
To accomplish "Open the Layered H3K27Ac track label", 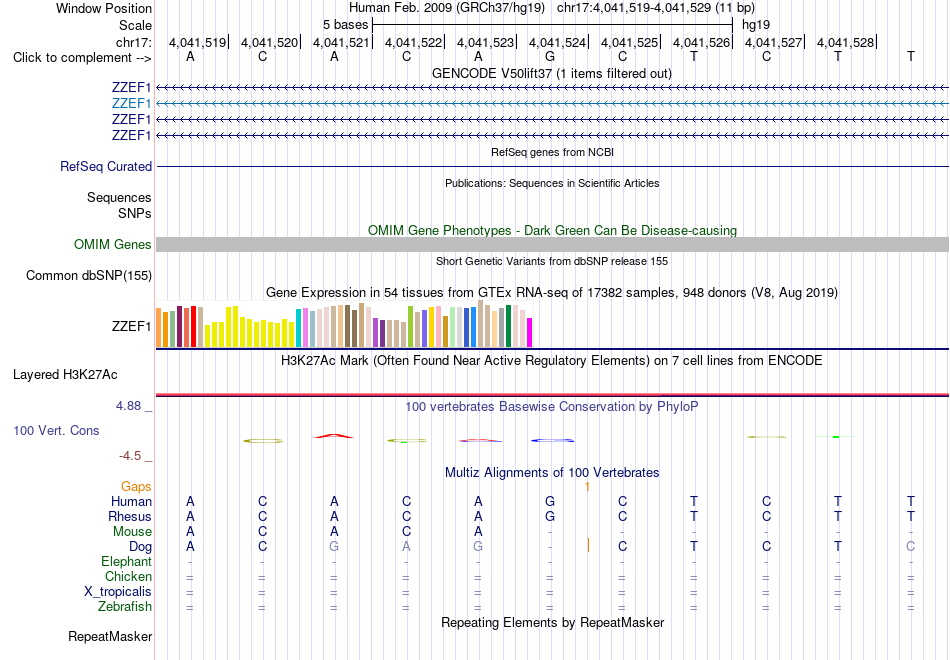I will pos(65,375).
